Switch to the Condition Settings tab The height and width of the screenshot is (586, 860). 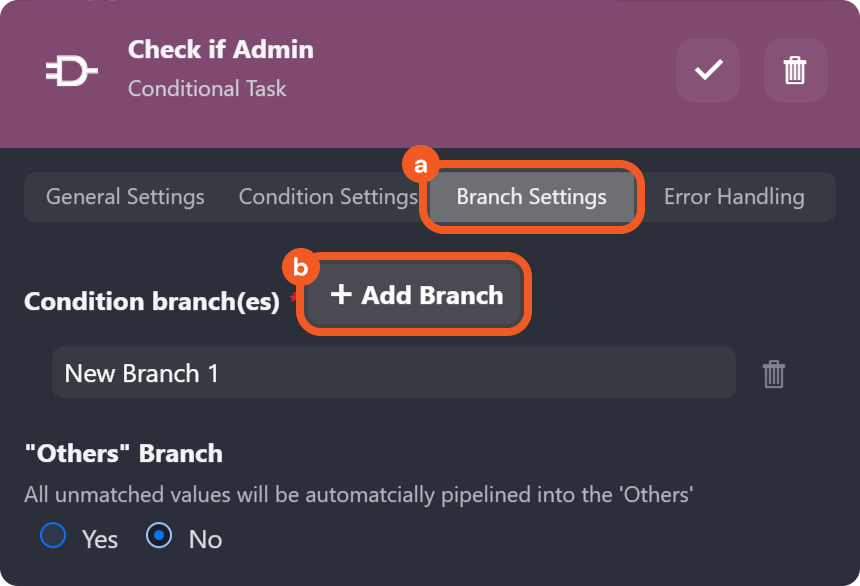click(x=328, y=197)
